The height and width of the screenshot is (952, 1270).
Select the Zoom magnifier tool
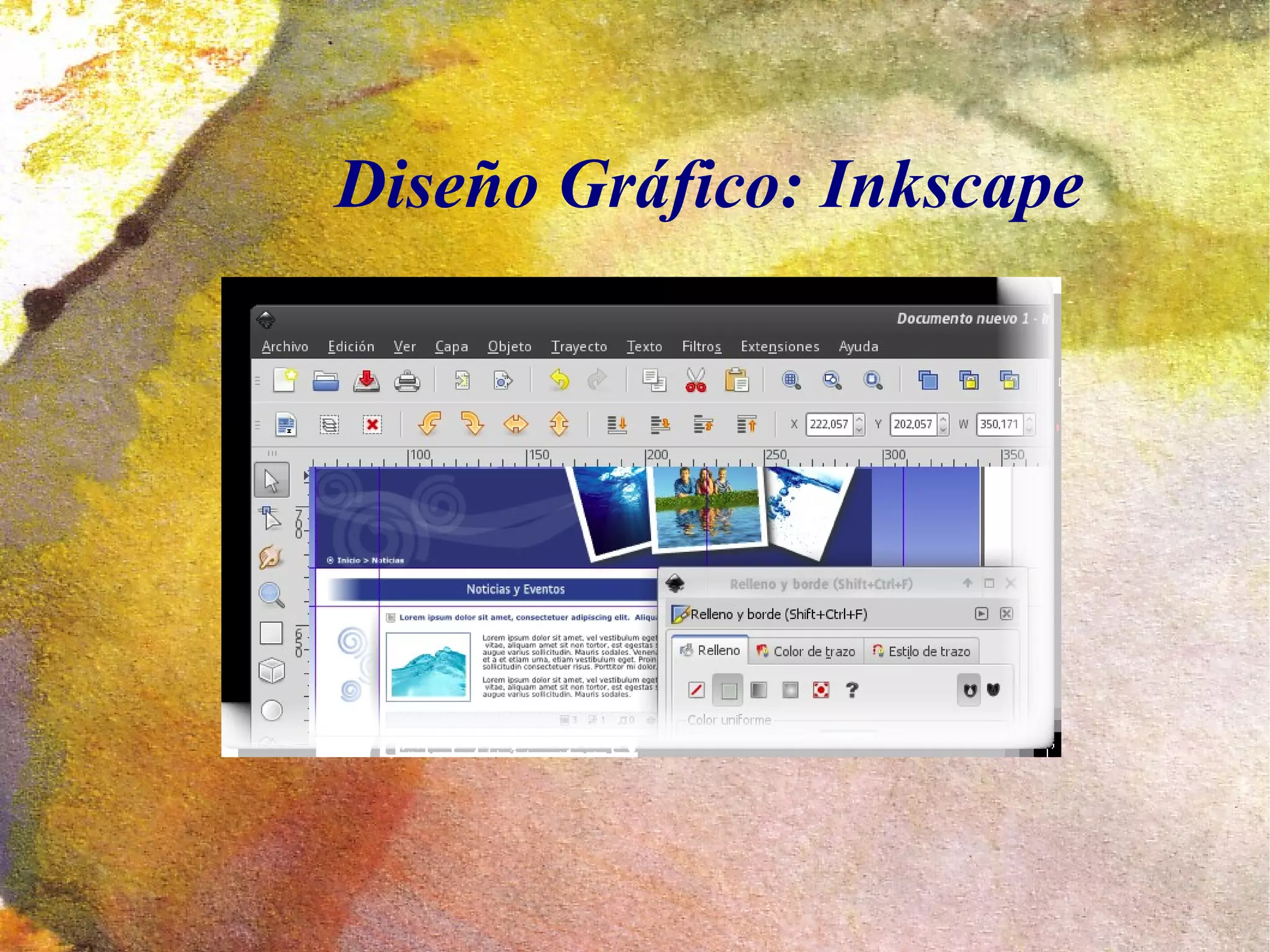click(272, 595)
